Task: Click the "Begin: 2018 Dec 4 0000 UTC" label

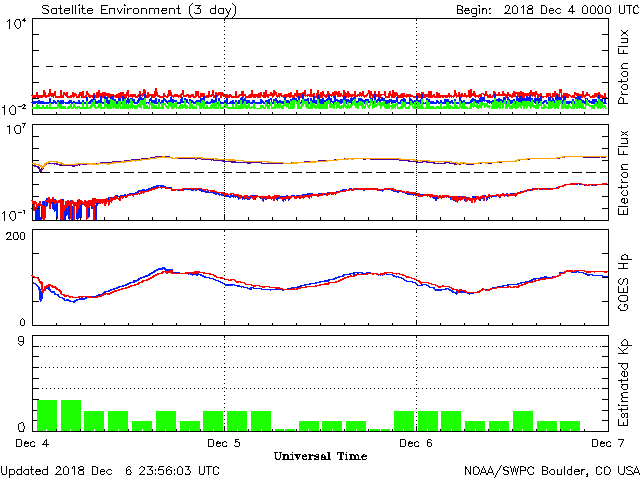Action: [x=547, y=10]
